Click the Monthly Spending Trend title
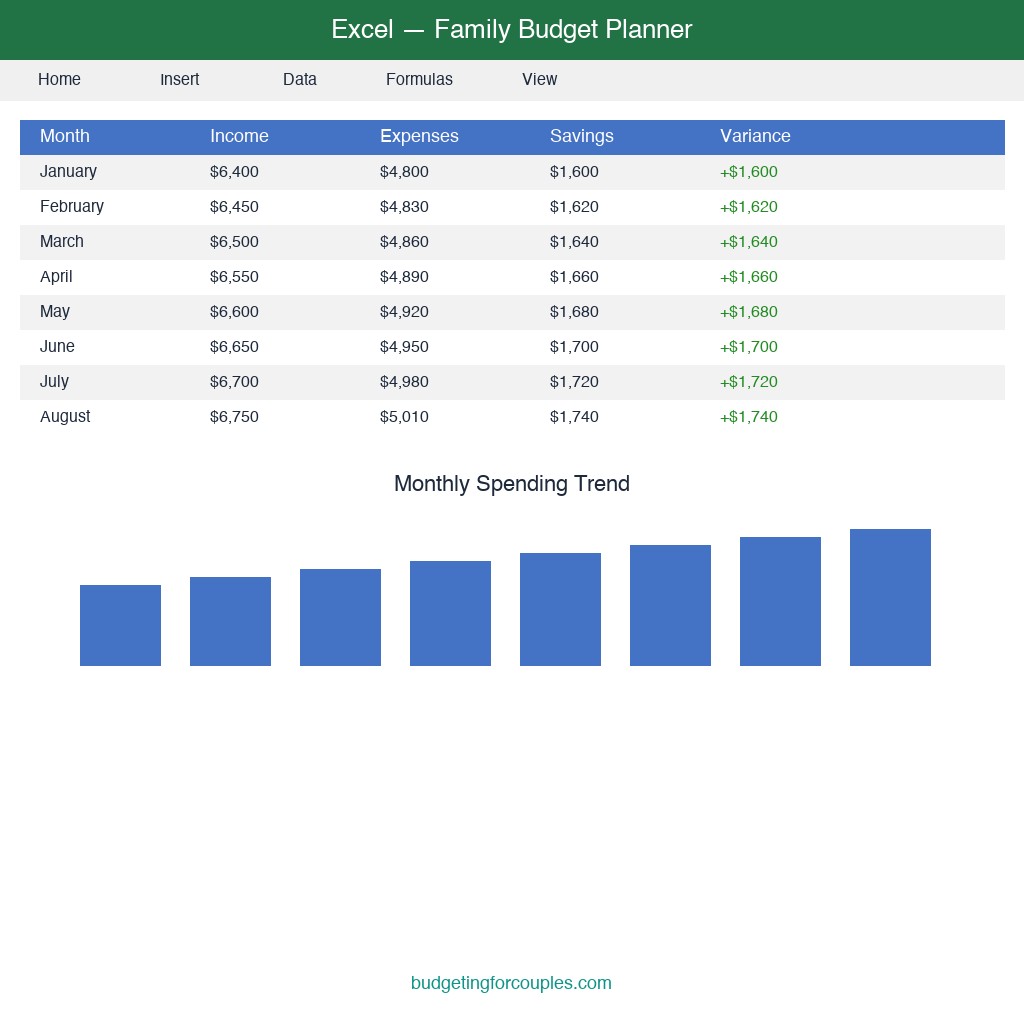Image resolution: width=1024 pixels, height=1024 pixels. coord(511,483)
